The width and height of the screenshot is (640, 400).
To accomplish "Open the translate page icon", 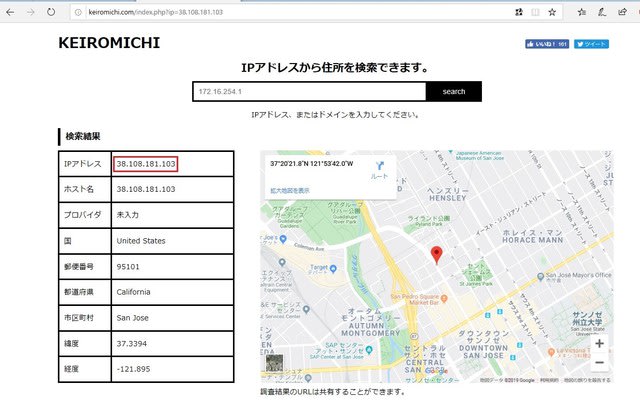I will pos(519,12).
